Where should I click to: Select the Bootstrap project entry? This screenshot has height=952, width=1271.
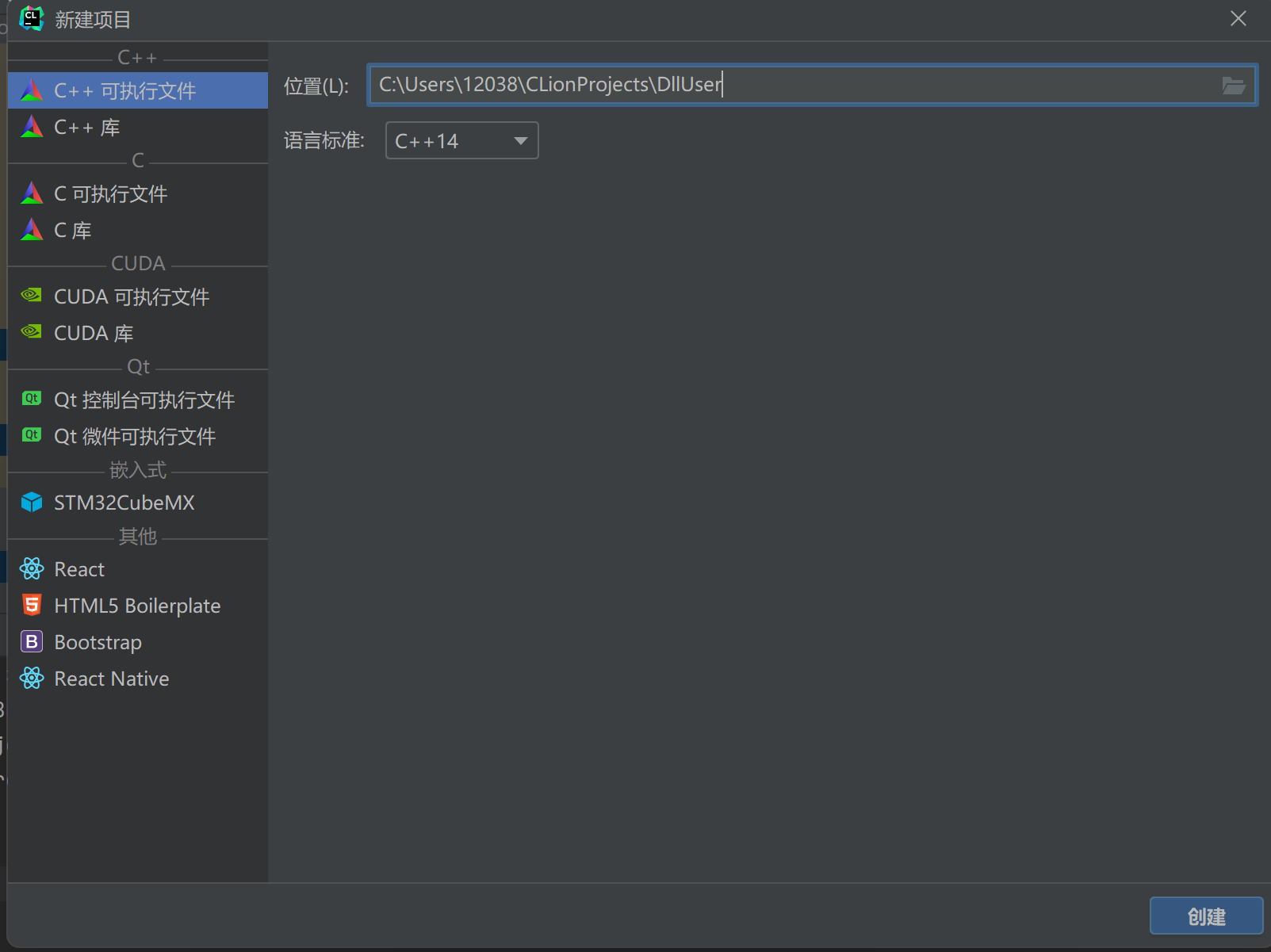coord(138,642)
